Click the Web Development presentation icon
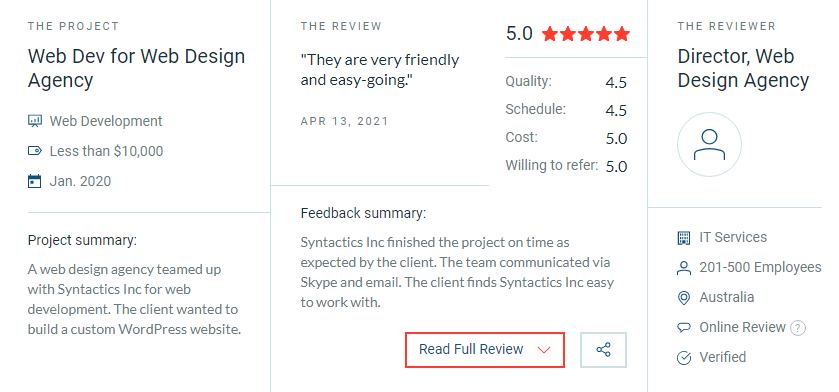This screenshot has height=392, width=839. click(34, 121)
